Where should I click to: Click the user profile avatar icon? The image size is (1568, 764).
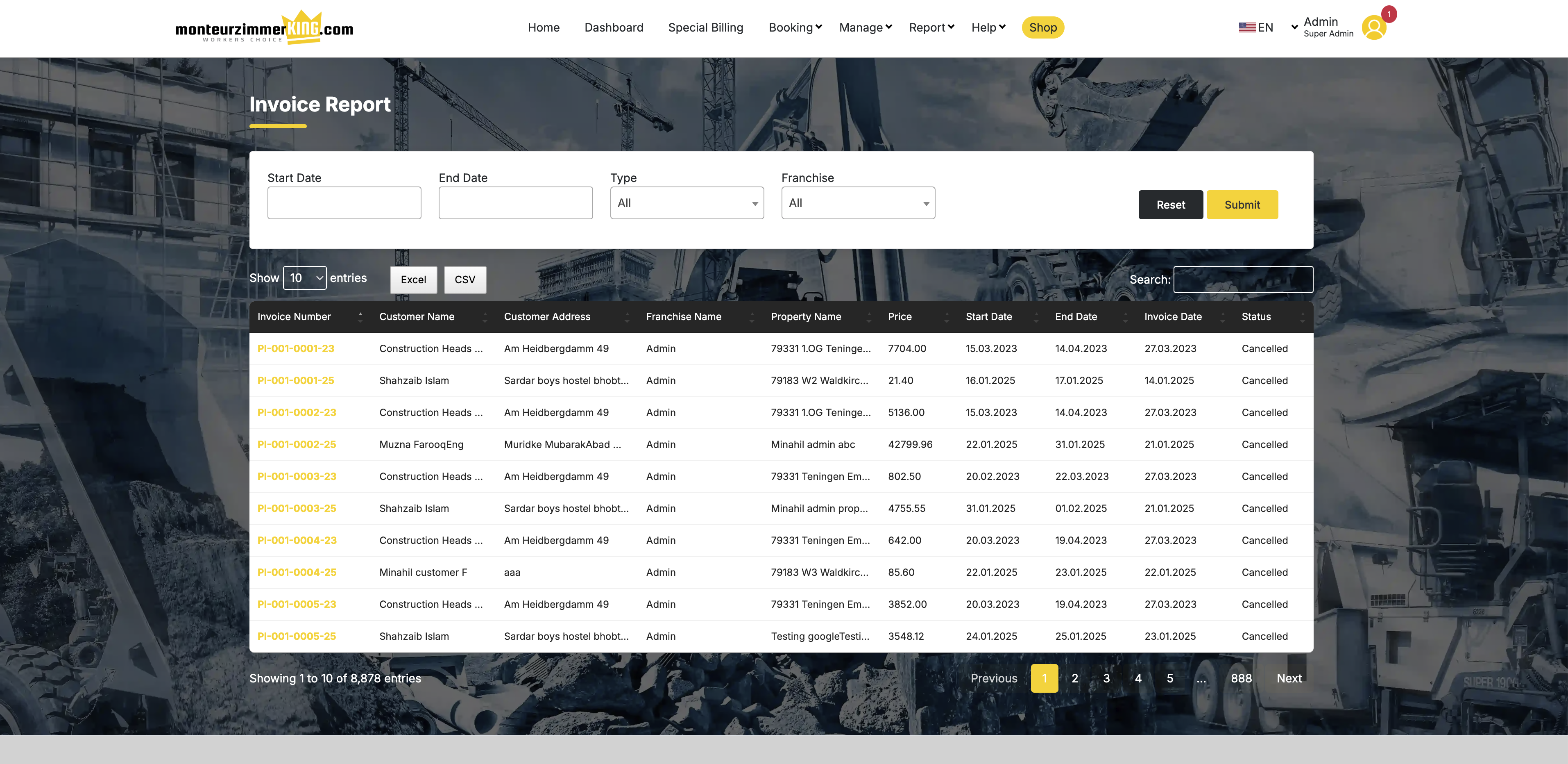click(x=1373, y=28)
